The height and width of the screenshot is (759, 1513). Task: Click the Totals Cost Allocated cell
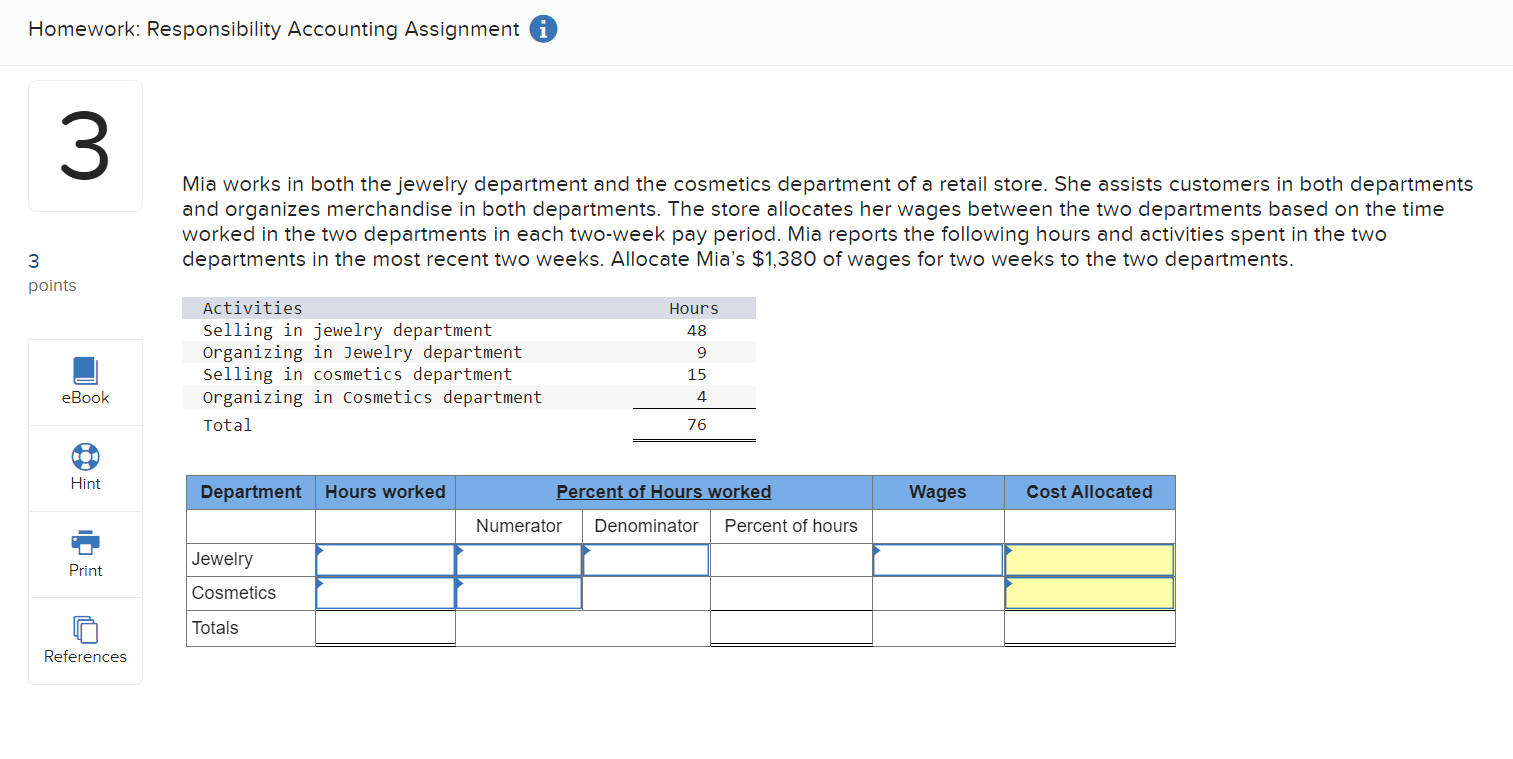click(1089, 627)
